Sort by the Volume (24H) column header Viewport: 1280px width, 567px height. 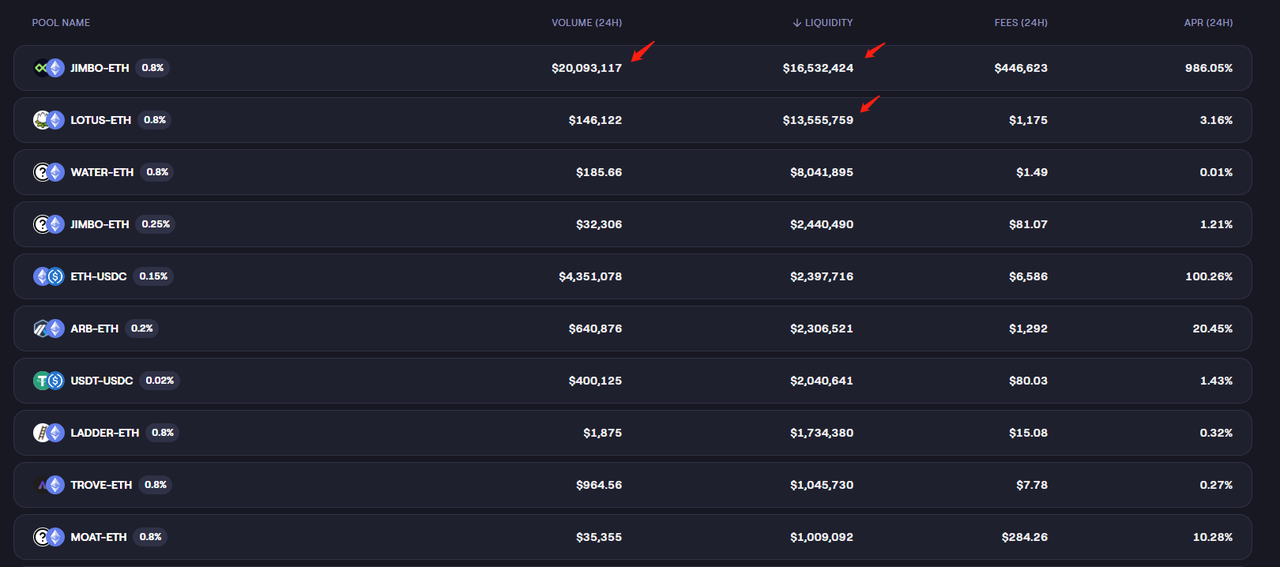[586, 23]
